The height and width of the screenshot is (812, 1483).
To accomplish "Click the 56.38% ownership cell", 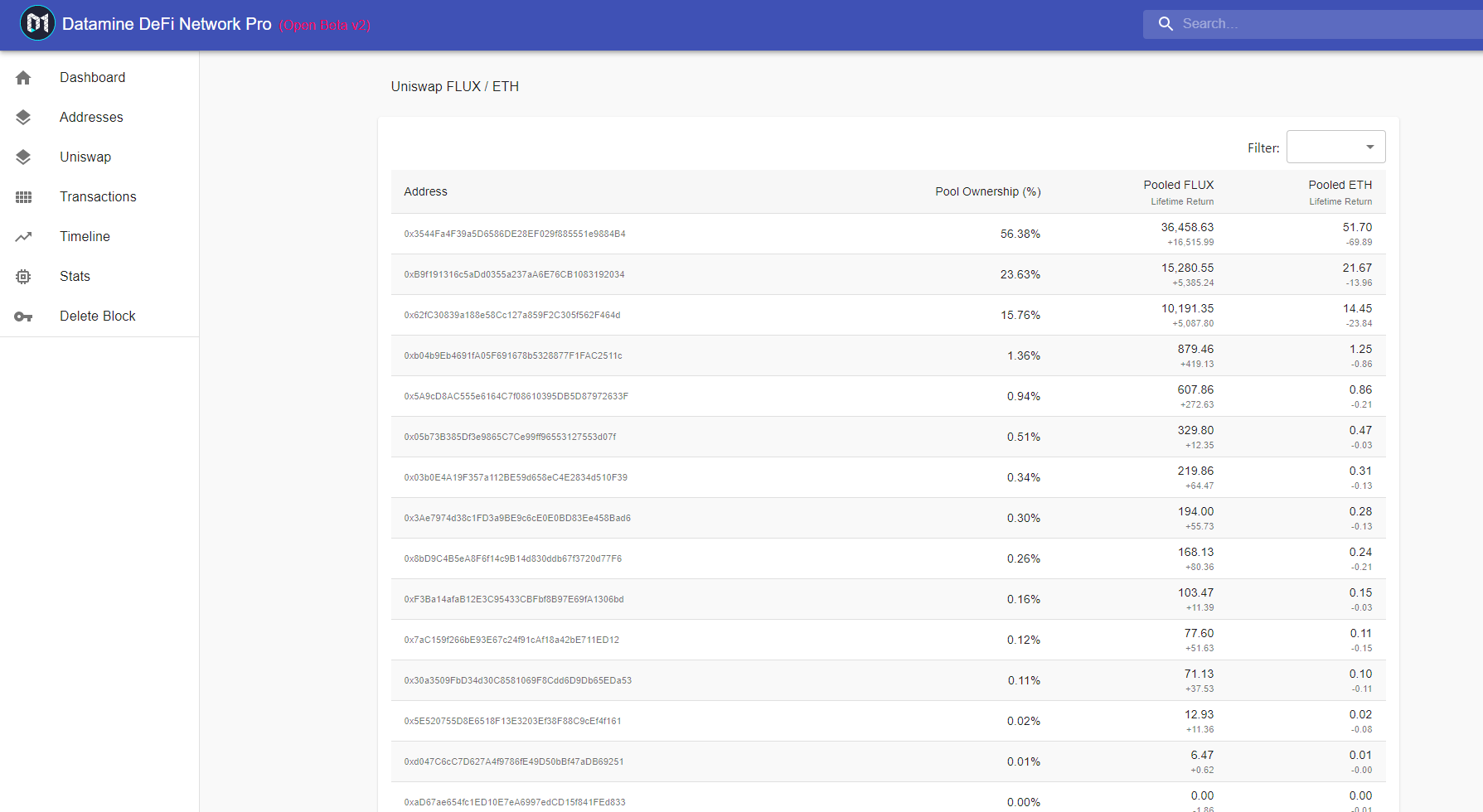I will (1020, 234).
